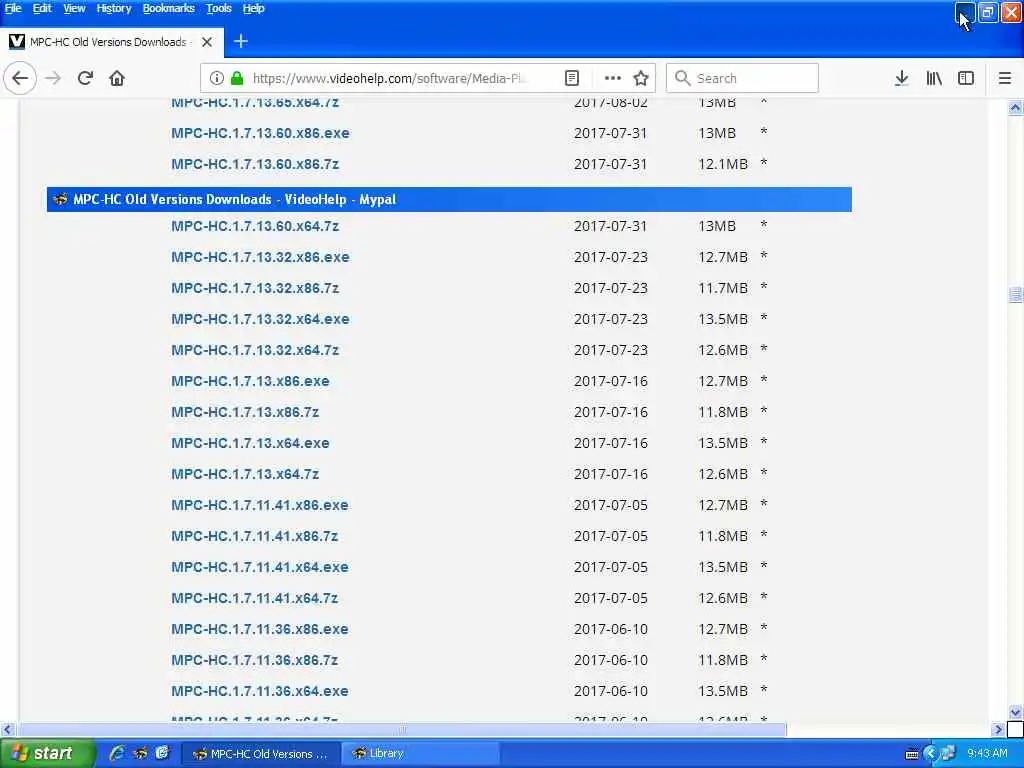This screenshot has height=768, width=1024.
Task: Click the horizontal scrollbar right arrow
Action: [998, 729]
